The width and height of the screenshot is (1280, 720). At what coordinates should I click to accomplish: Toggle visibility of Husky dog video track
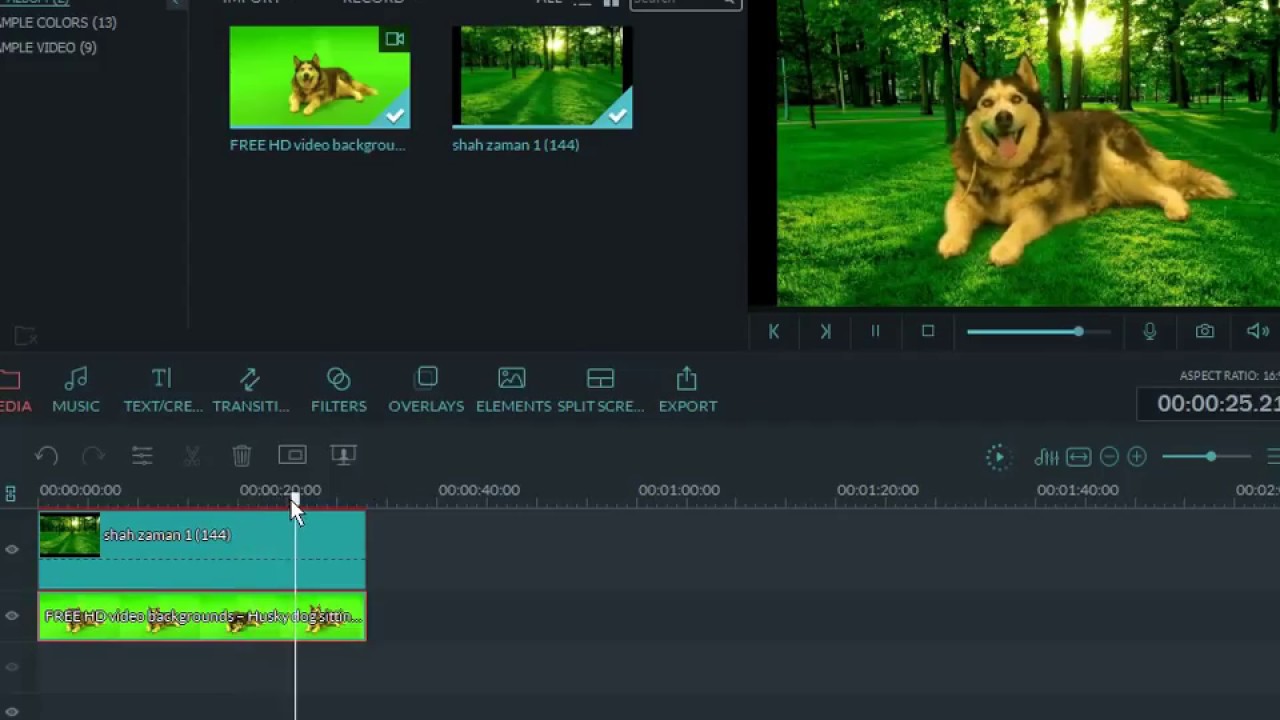pyautogui.click(x=12, y=616)
